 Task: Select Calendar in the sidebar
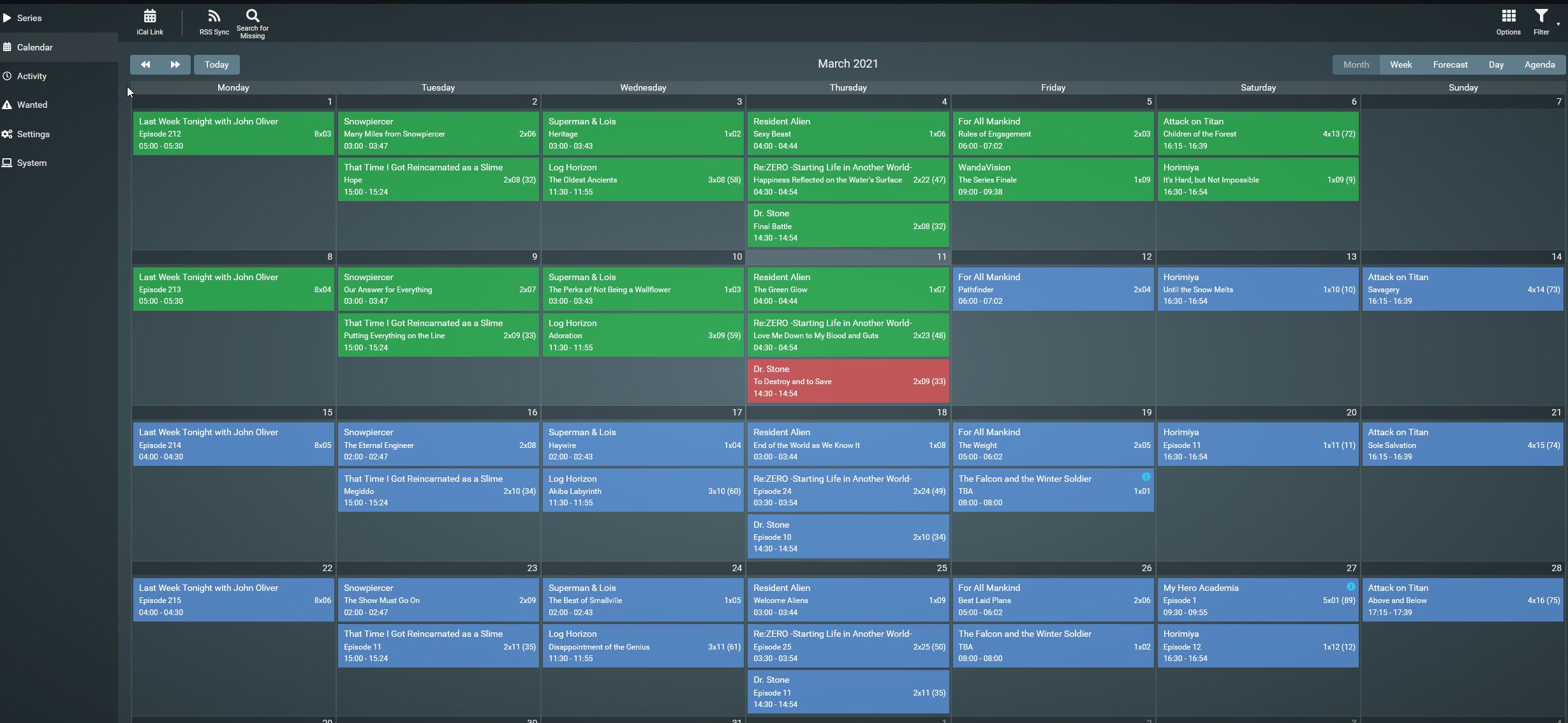pyautogui.click(x=59, y=47)
